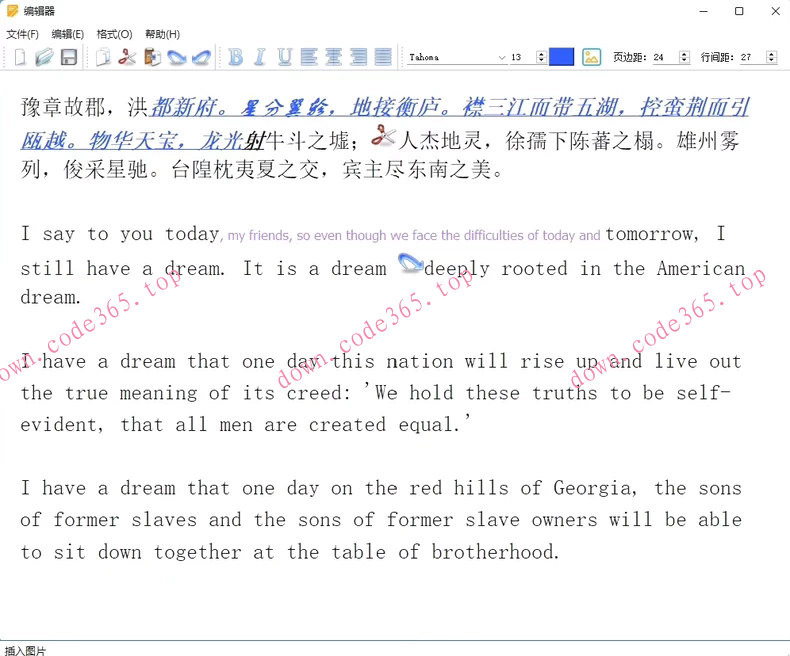This screenshot has height=656, width=790.
Task: Open the 帮助(H) menu
Action: [x=162, y=34]
